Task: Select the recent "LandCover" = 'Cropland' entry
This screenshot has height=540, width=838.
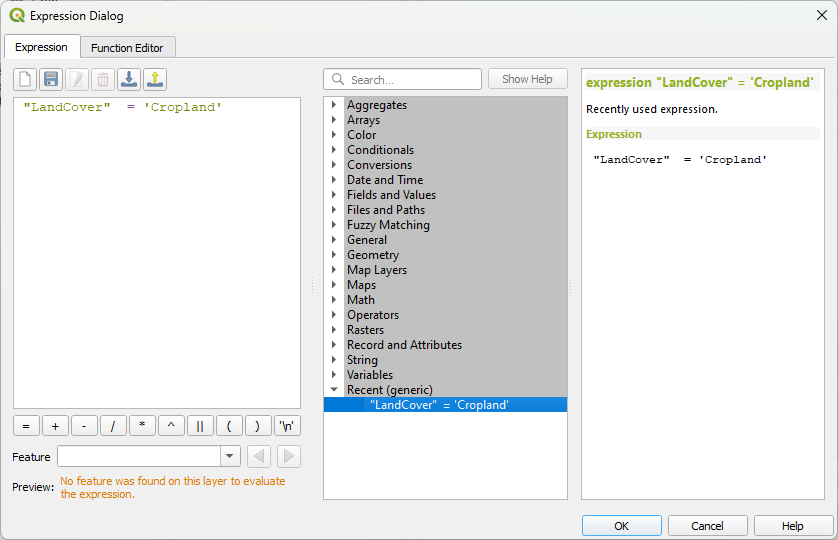Action: click(439, 405)
